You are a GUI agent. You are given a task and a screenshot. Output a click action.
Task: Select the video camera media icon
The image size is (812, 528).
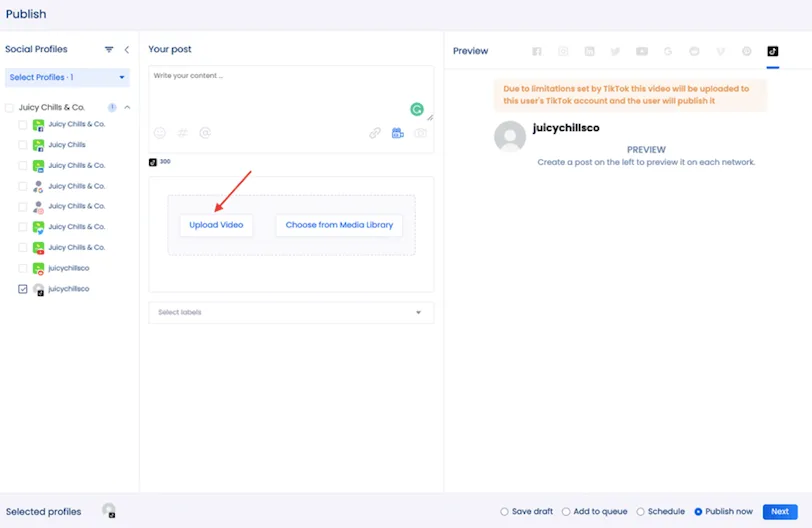click(x=398, y=133)
